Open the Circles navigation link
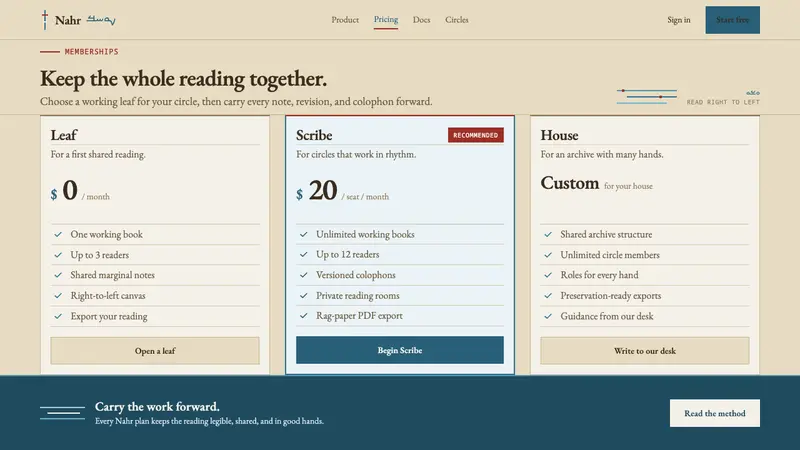 tap(457, 20)
